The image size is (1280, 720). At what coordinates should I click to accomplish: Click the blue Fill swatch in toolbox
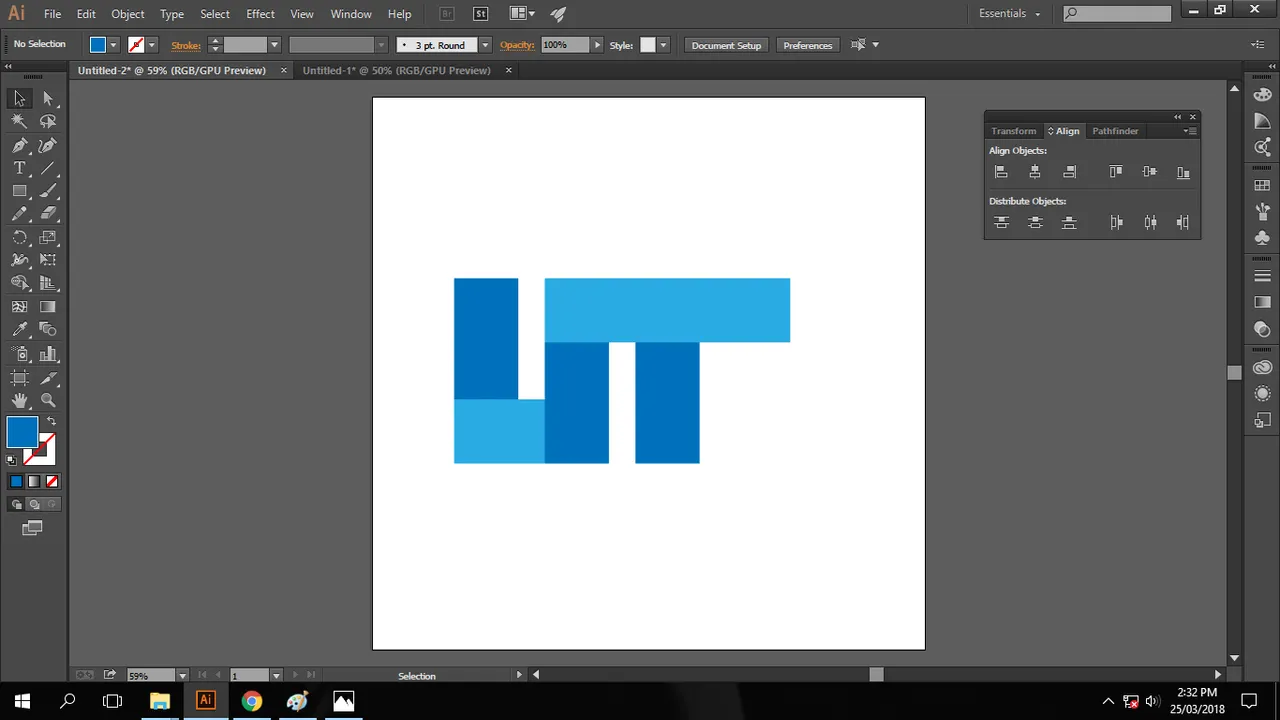click(22, 432)
